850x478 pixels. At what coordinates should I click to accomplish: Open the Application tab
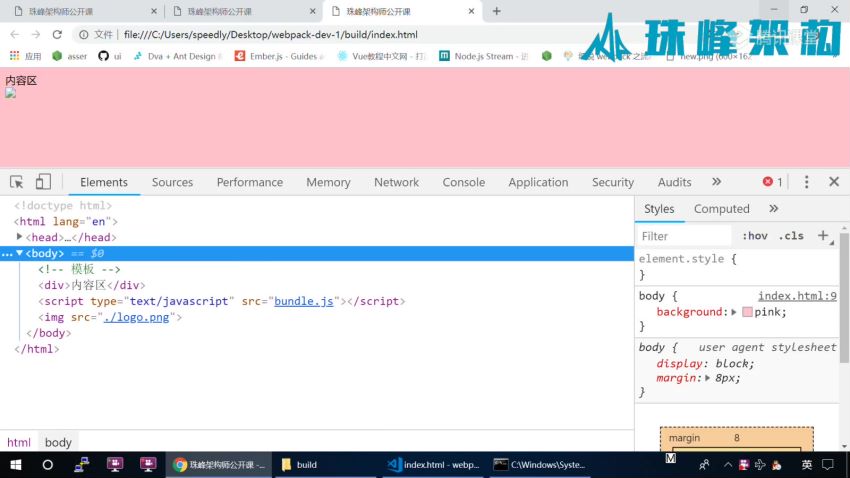[x=538, y=182]
